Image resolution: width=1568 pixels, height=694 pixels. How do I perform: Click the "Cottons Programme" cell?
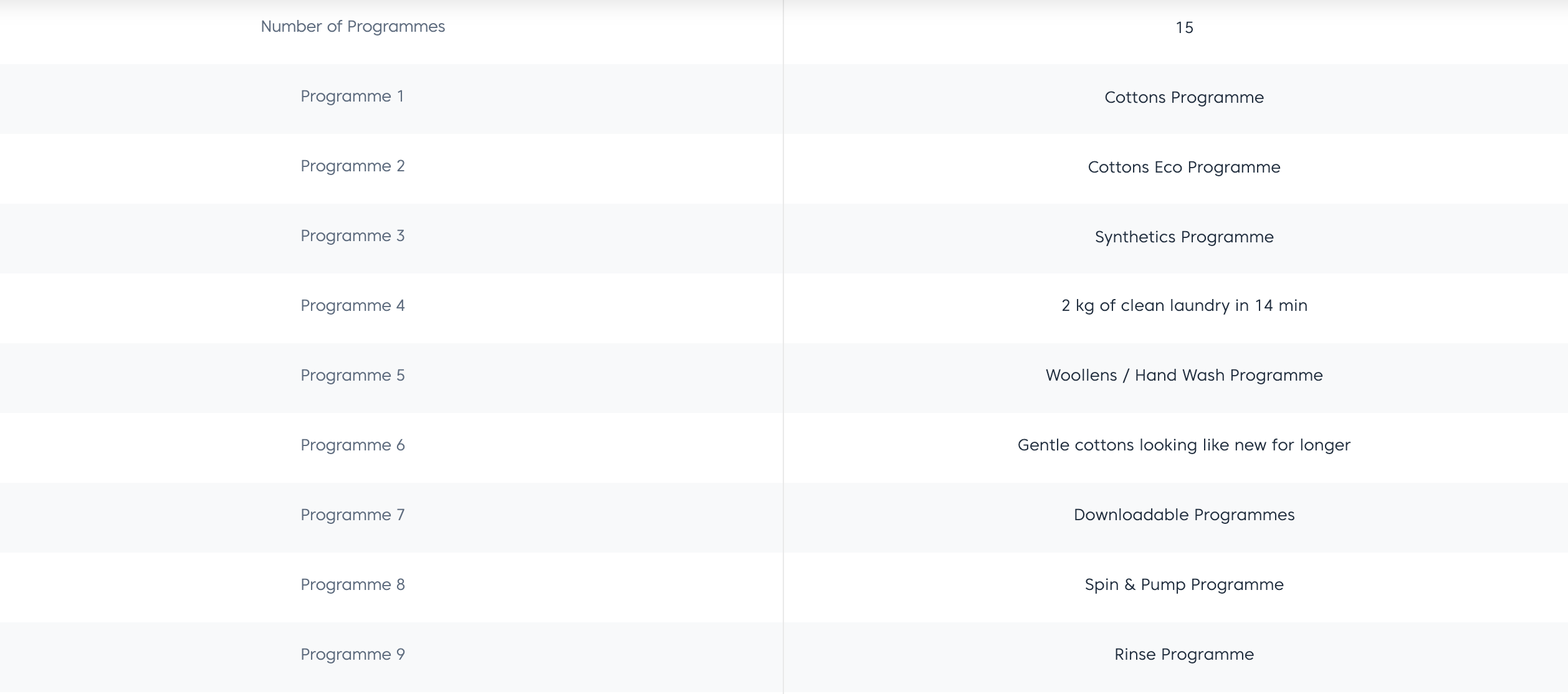(1184, 98)
